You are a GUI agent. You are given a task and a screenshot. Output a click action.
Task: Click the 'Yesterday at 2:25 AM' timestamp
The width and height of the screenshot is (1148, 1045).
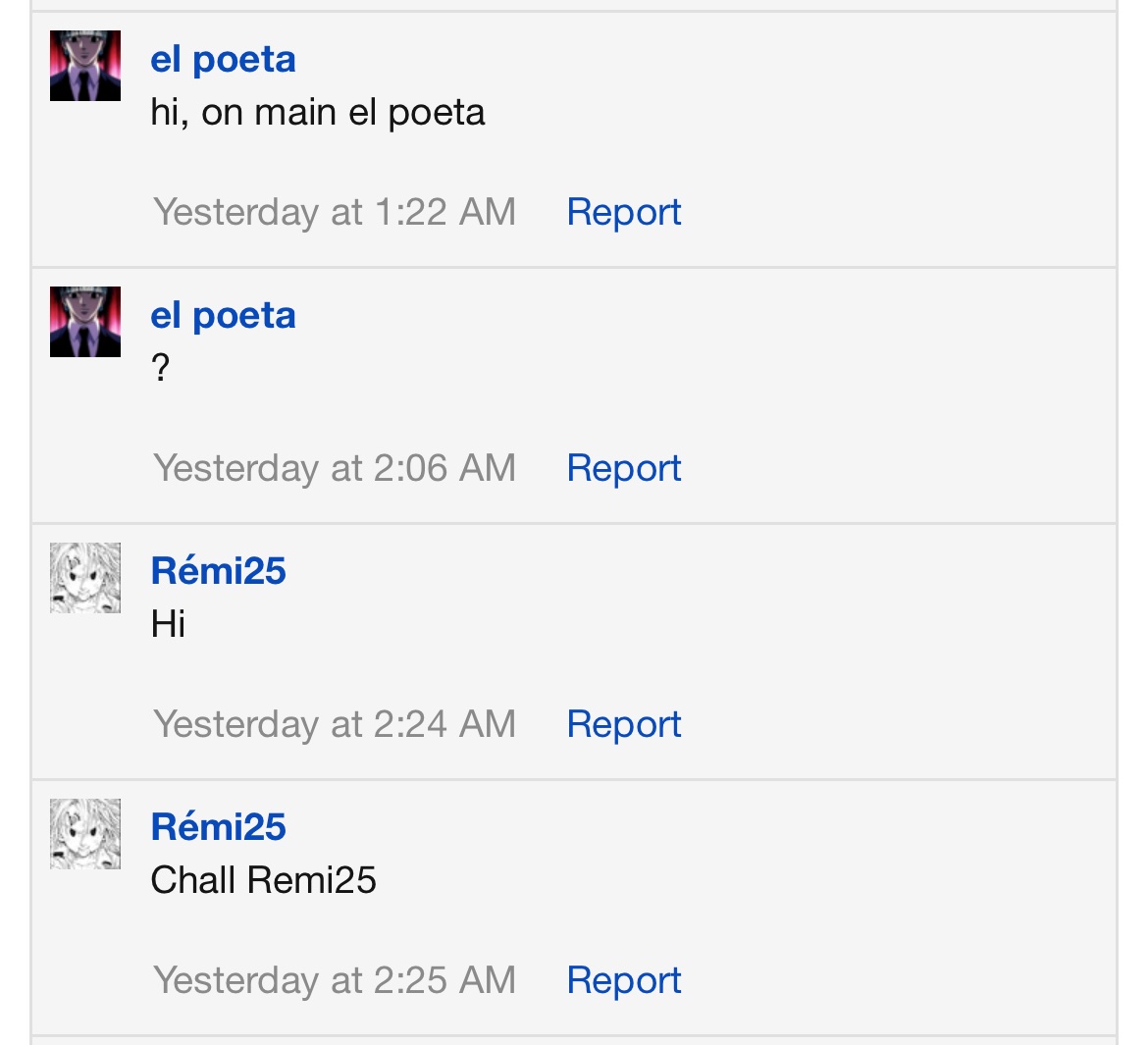tap(335, 980)
